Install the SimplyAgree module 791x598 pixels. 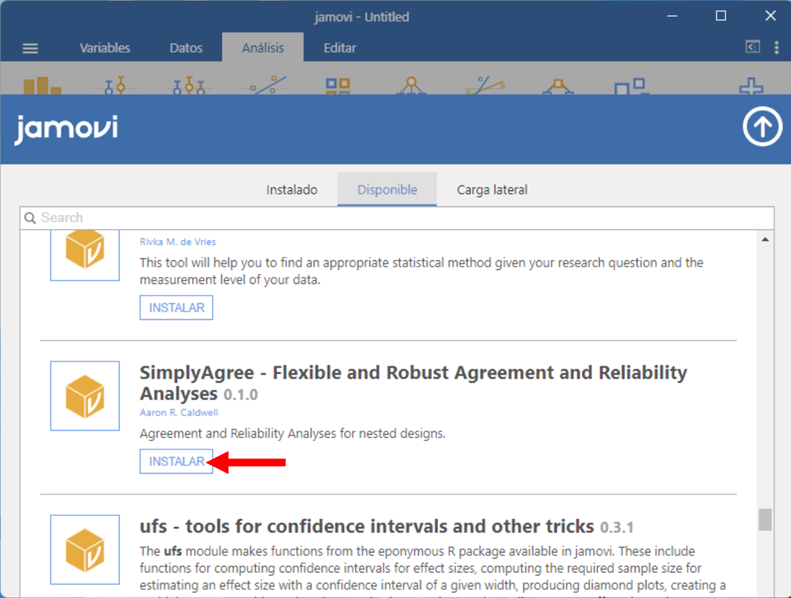[x=176, y=462]
